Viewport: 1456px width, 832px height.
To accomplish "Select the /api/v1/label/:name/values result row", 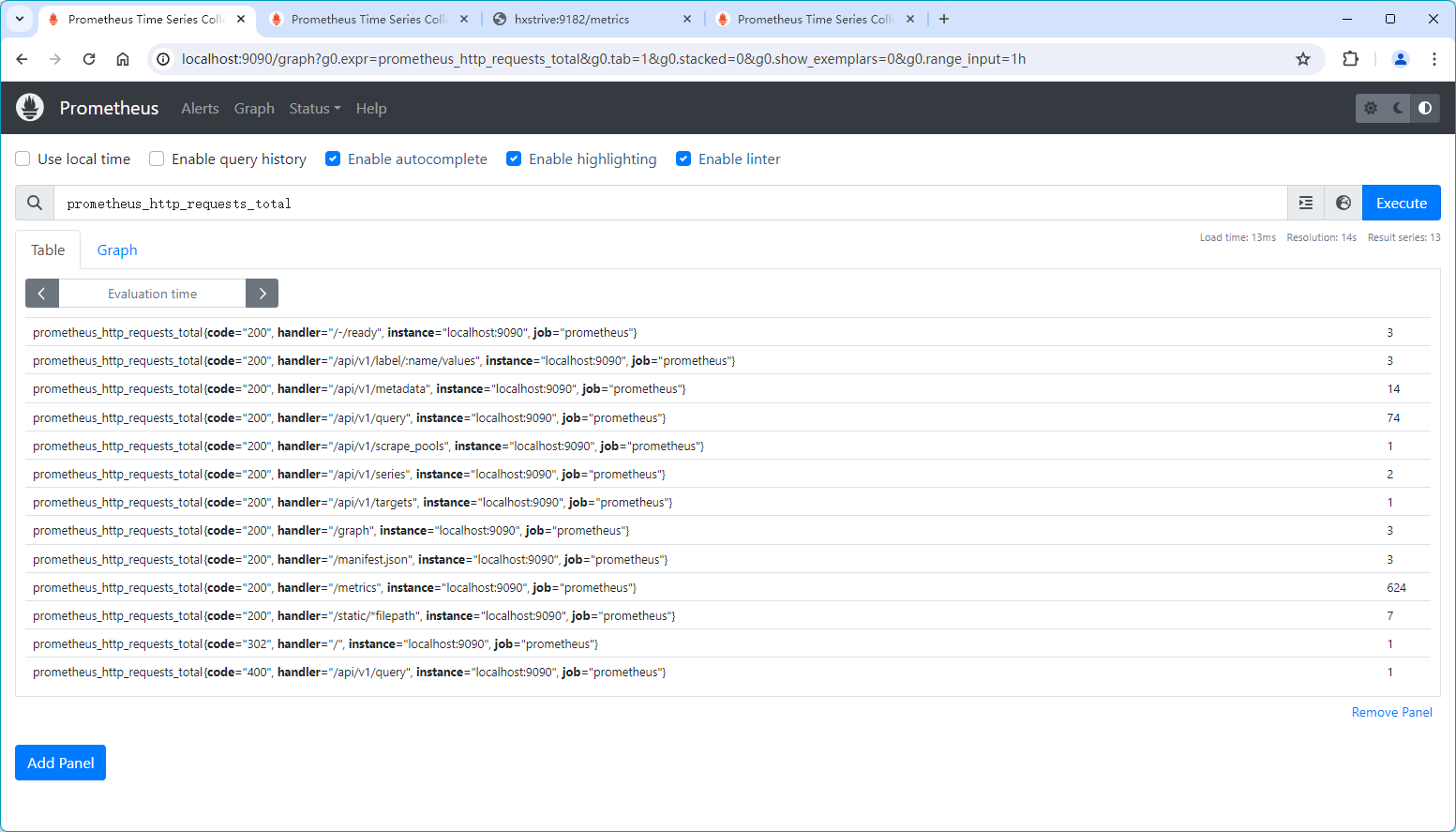I will tap(728, 360).
